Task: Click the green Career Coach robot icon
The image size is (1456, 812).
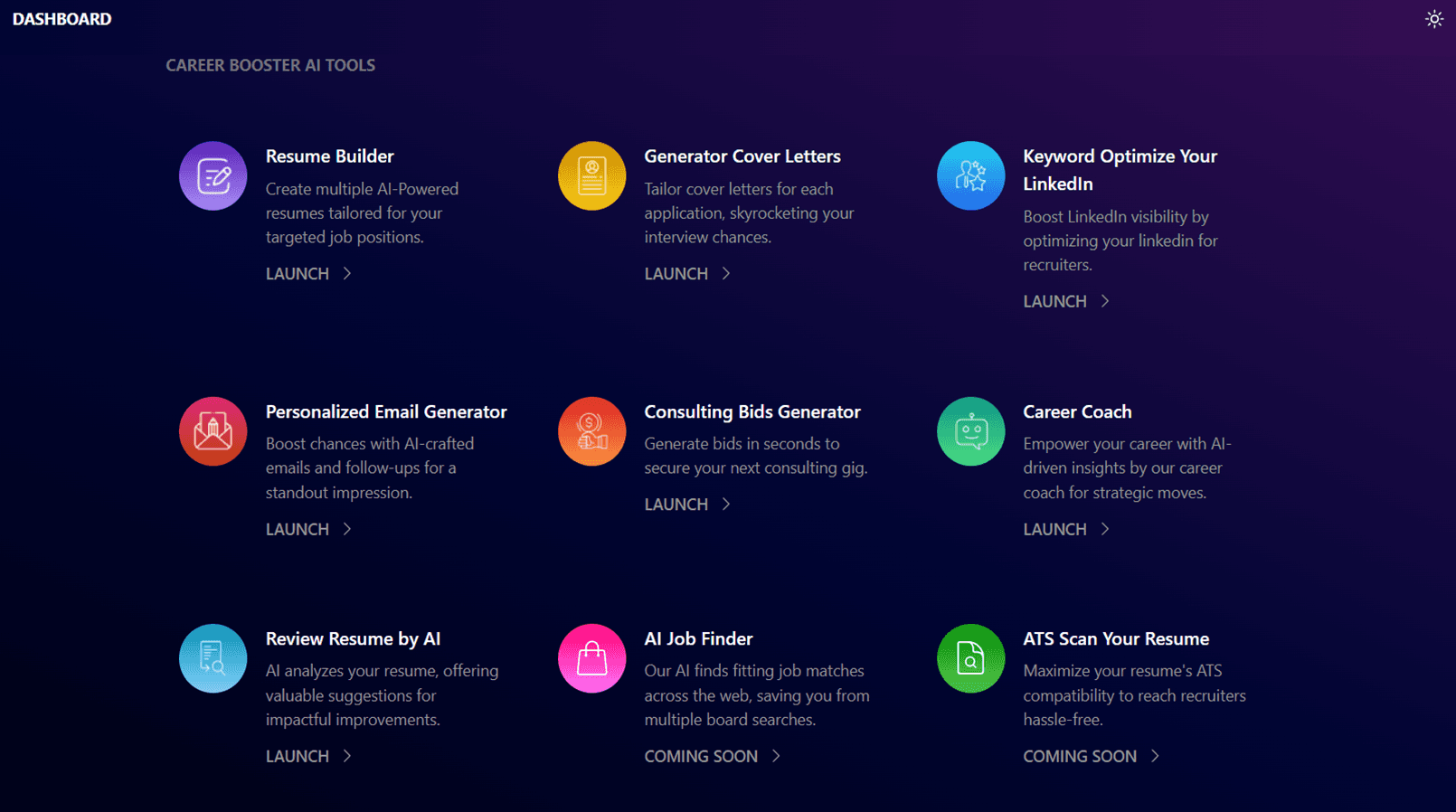Action: 970,431
